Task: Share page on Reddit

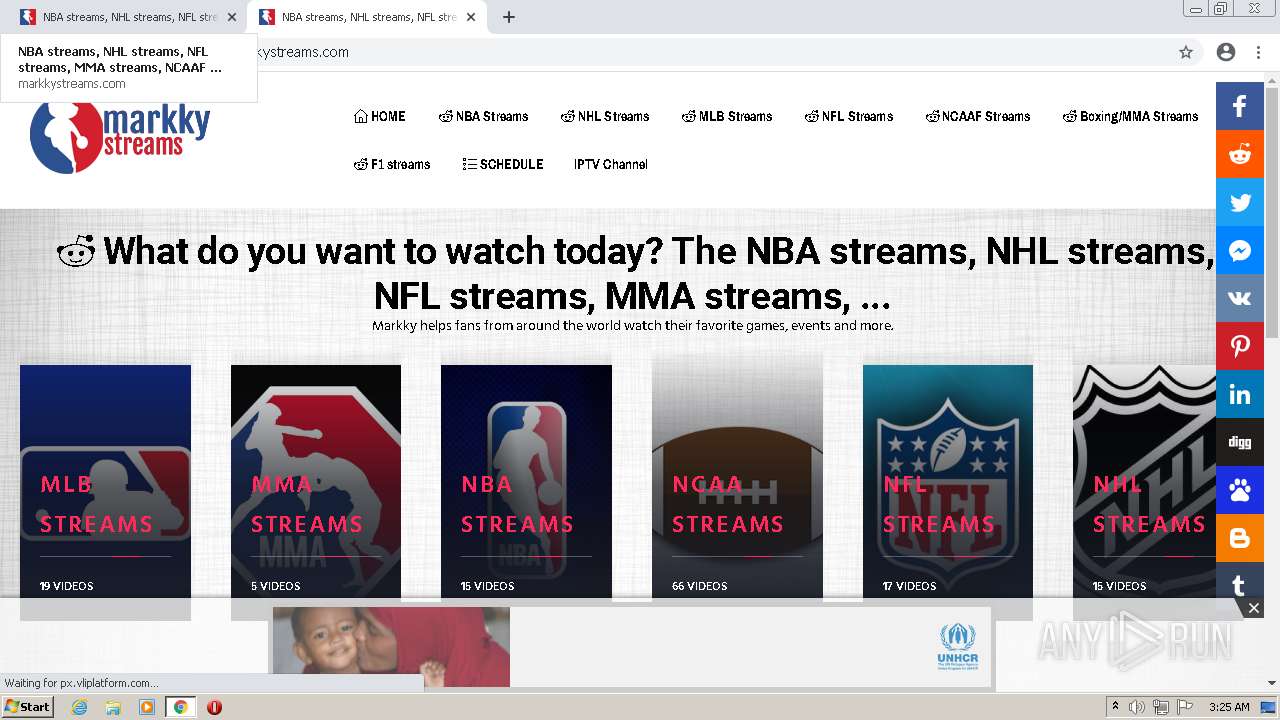Action: coord(1240,154)
